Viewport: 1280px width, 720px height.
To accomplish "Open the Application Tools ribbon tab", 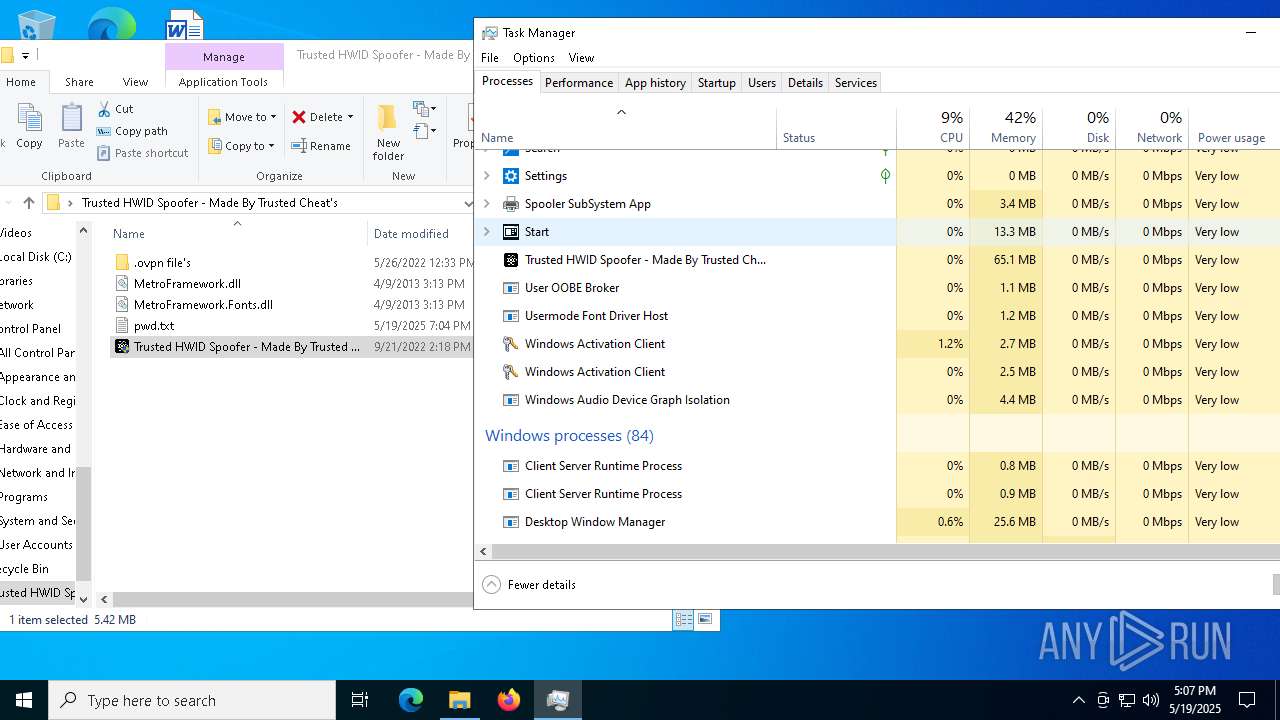I will point(223,82).
